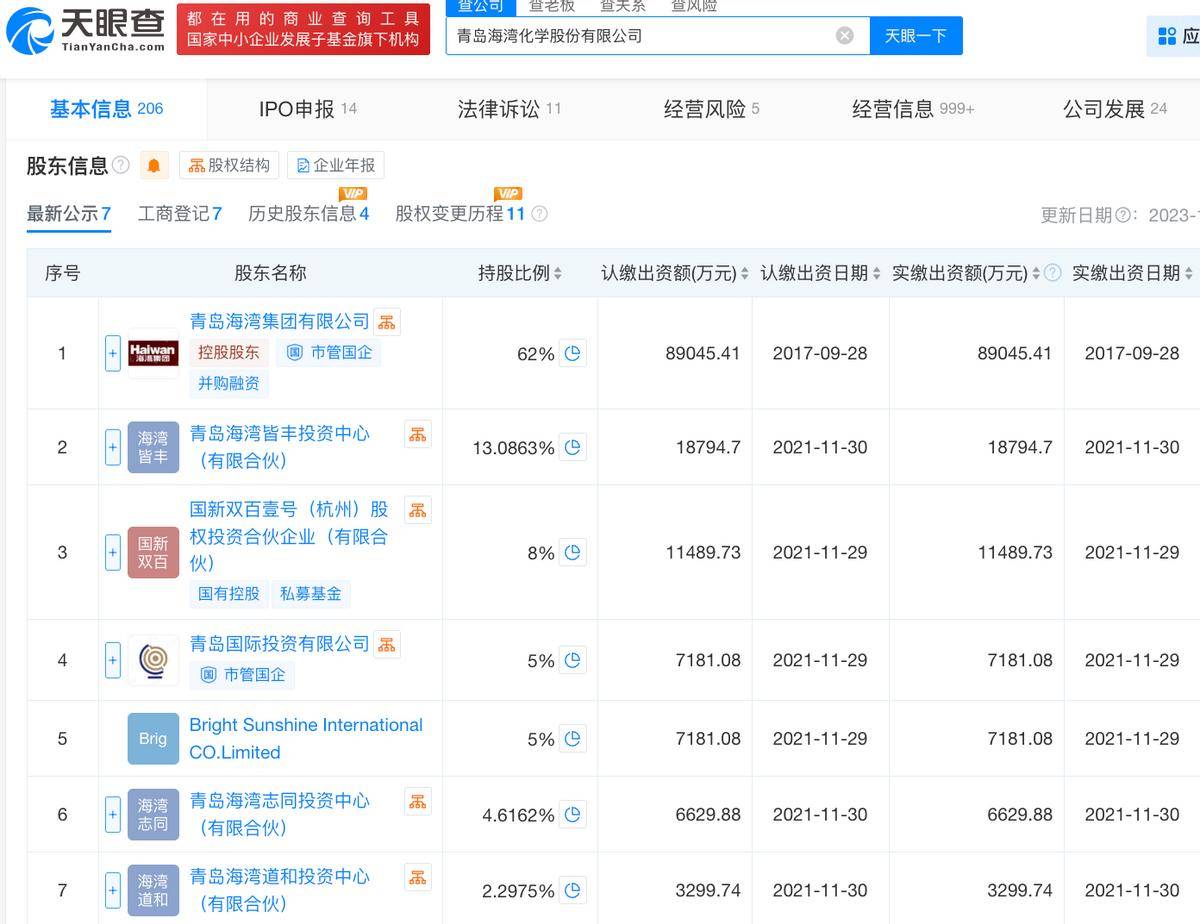The width and height of the screenshot is (1200, 924).
Task: Show pie chart for the 62% holding
Action: point(573,353)
